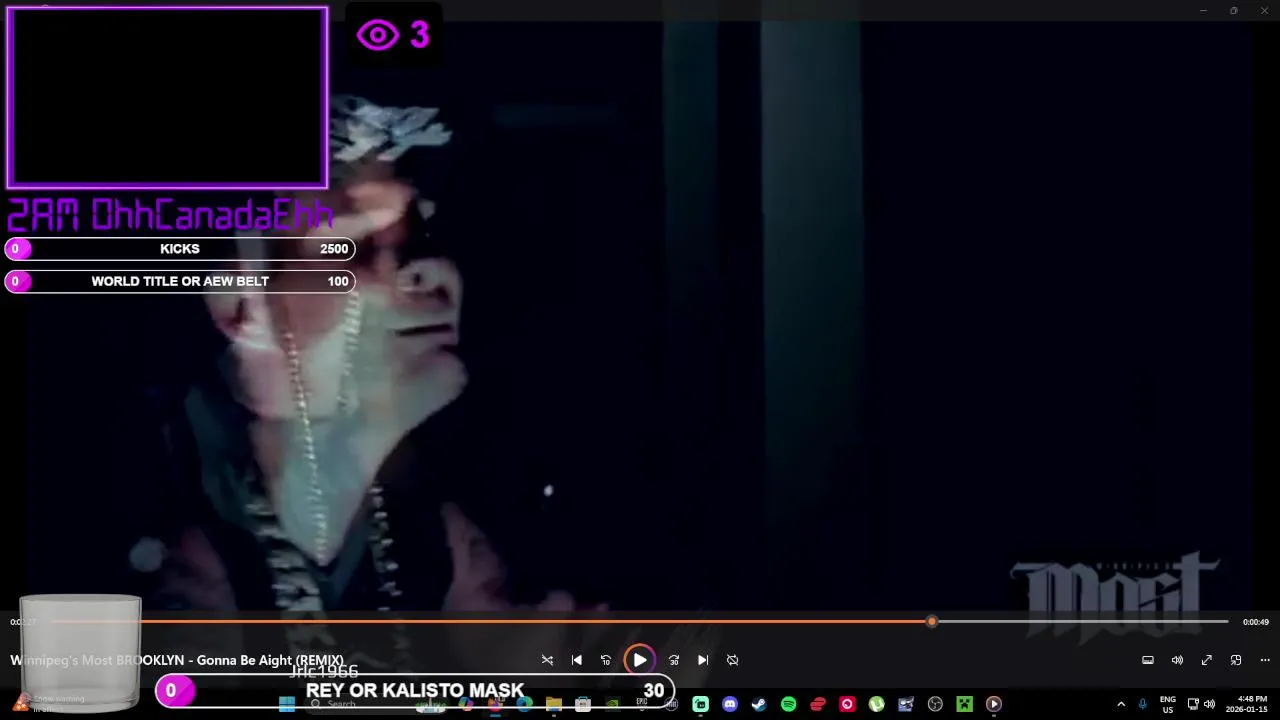The width and height of the screenshot is (1280, 720).
Task: Open Media Player taskbar icon
Action: point(993,704)
